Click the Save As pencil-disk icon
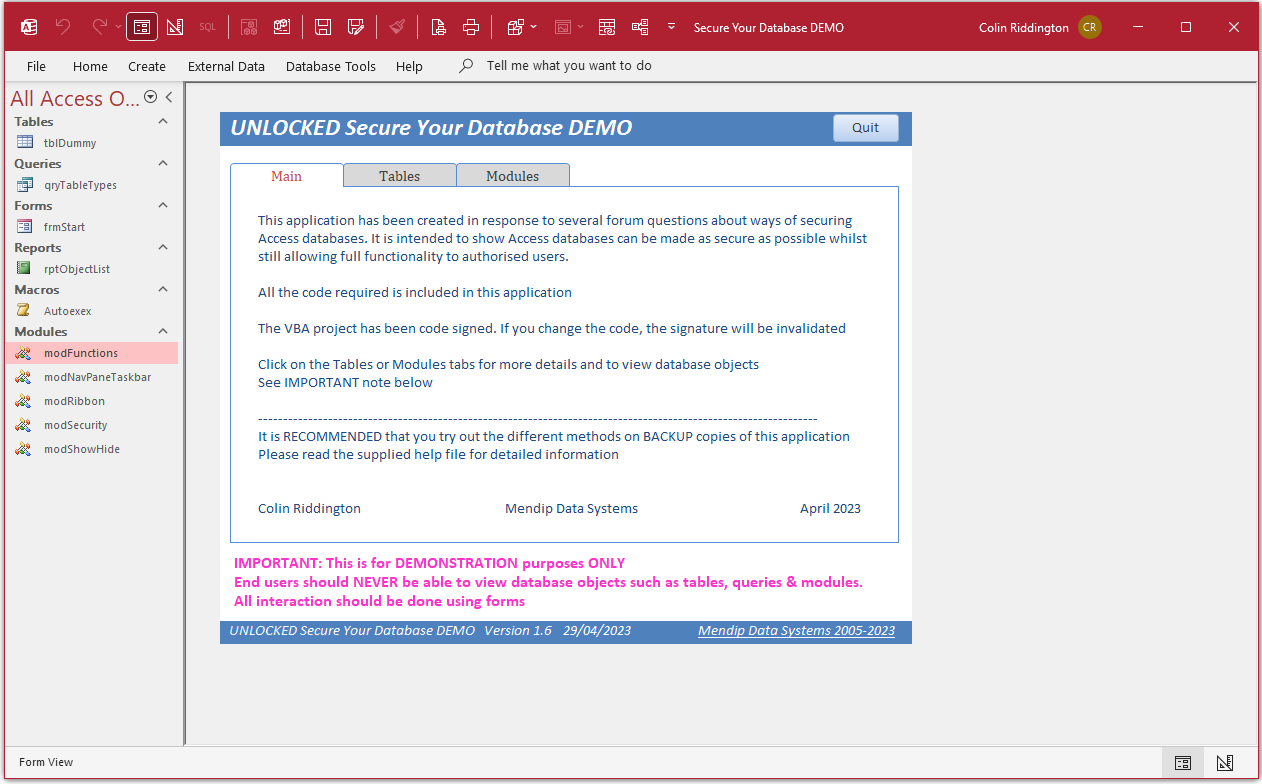This screenshot has width=1262, height=784. coord(355,27)
